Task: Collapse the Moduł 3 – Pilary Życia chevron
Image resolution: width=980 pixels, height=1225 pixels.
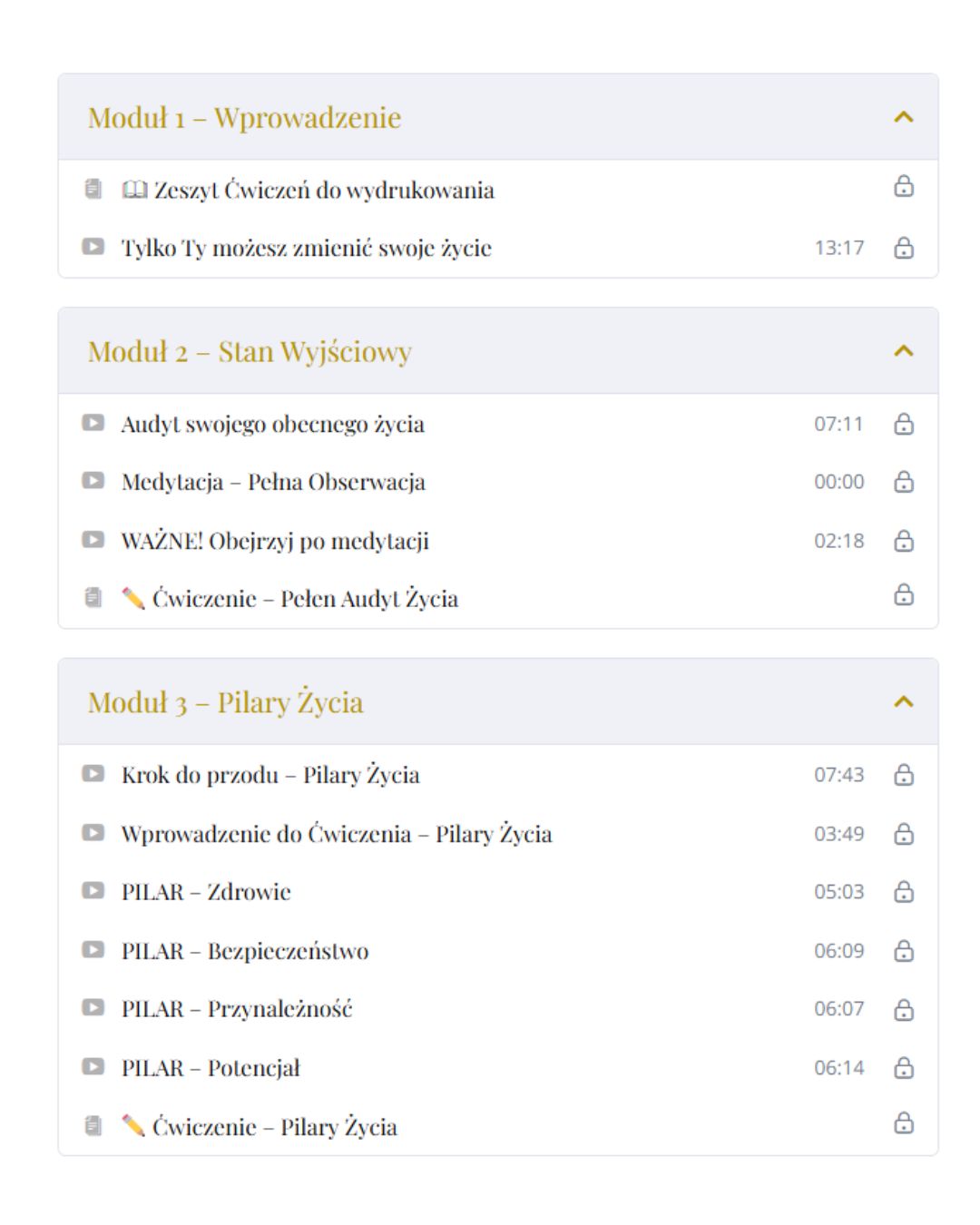Action: pos(903,702)
